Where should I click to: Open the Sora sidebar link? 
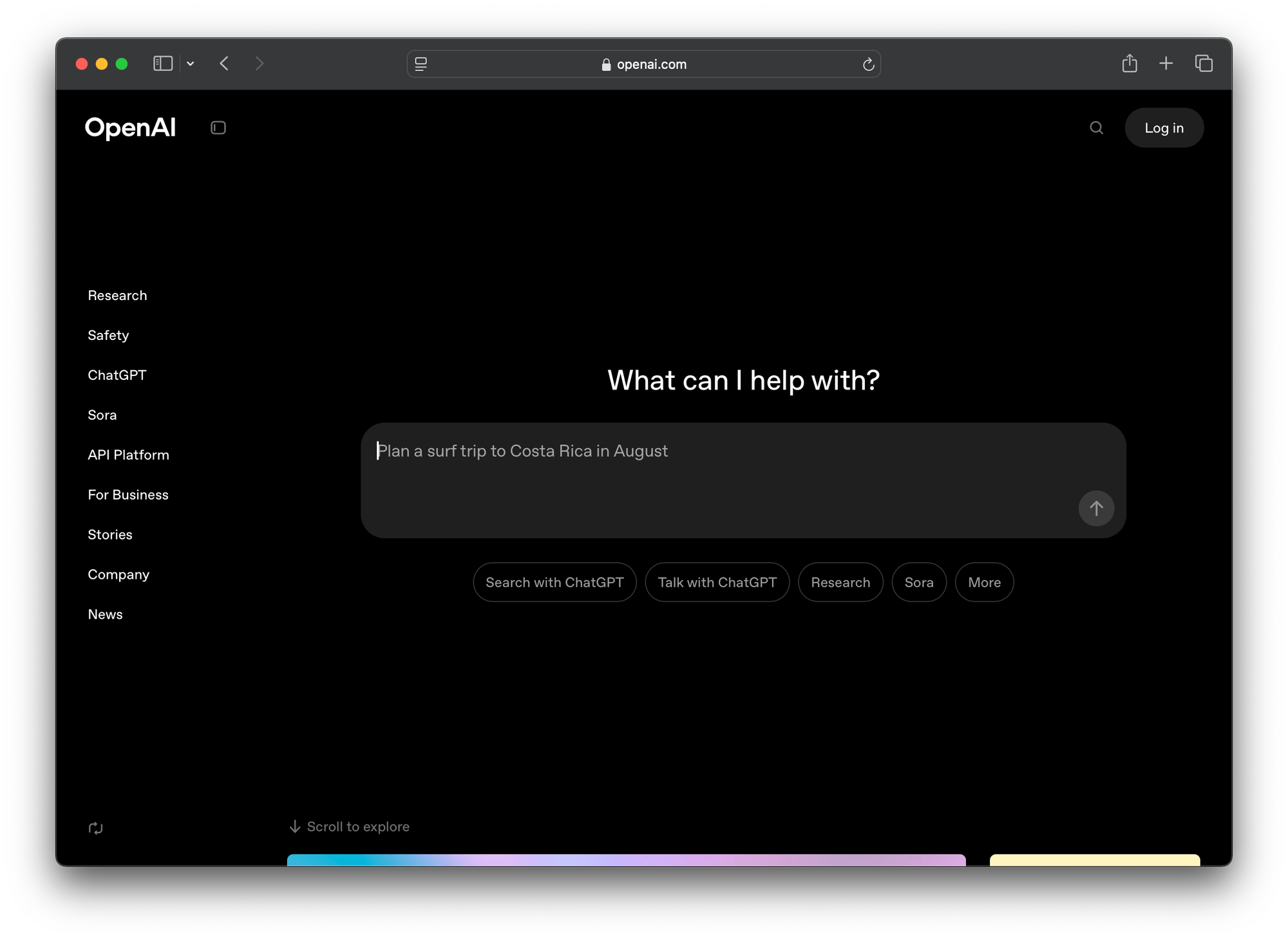102,415
